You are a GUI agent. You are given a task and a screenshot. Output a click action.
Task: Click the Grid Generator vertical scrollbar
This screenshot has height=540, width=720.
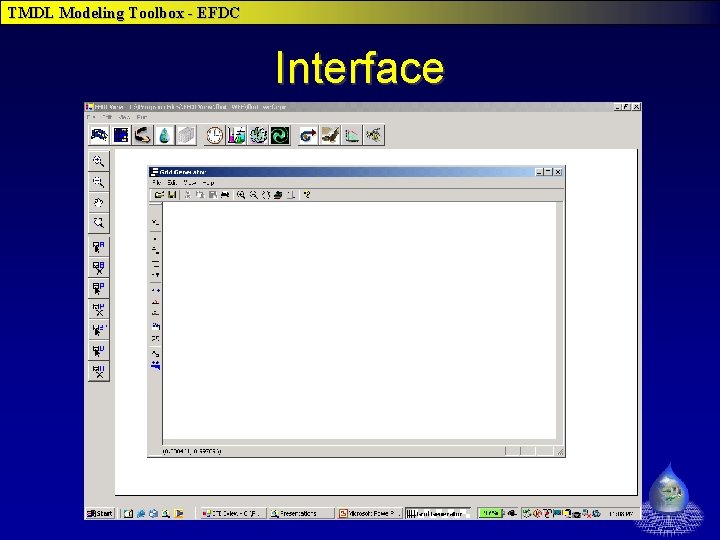[x=559, y=321]
